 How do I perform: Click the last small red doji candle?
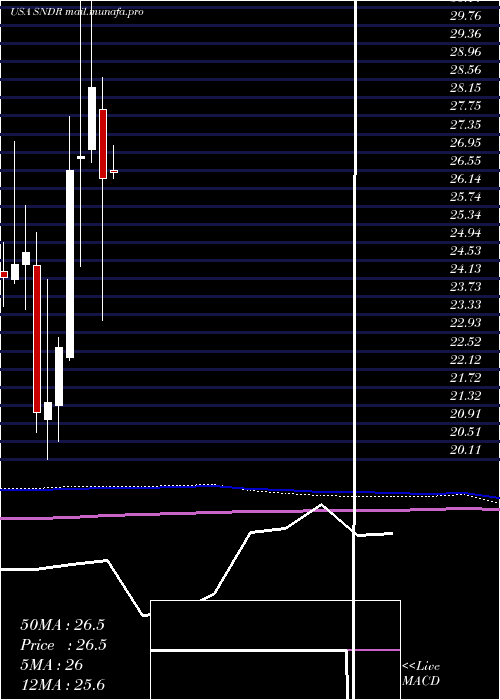click(x=114, y=171)
